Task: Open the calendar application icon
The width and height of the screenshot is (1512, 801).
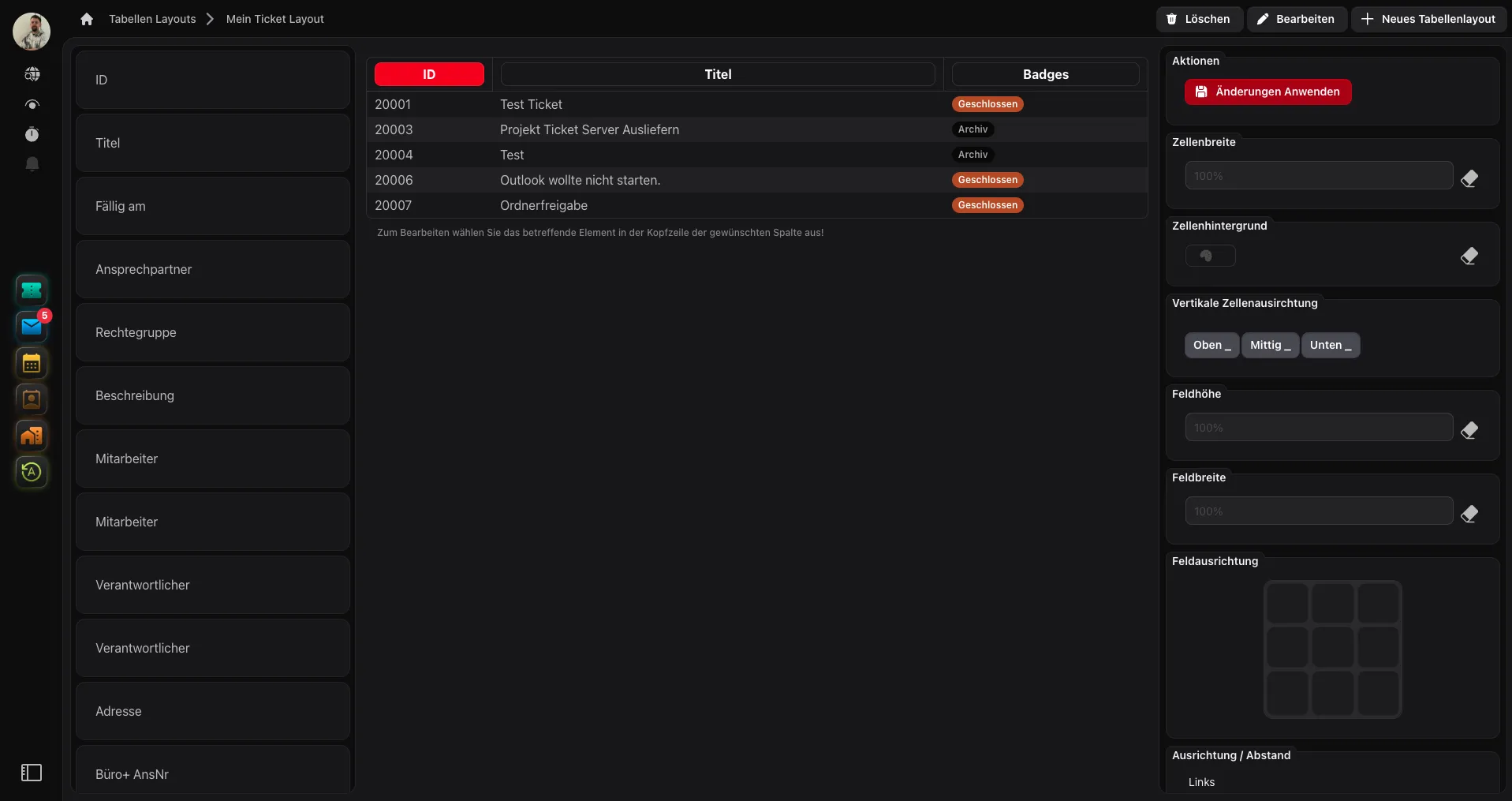Action: [x=32, y=363]
